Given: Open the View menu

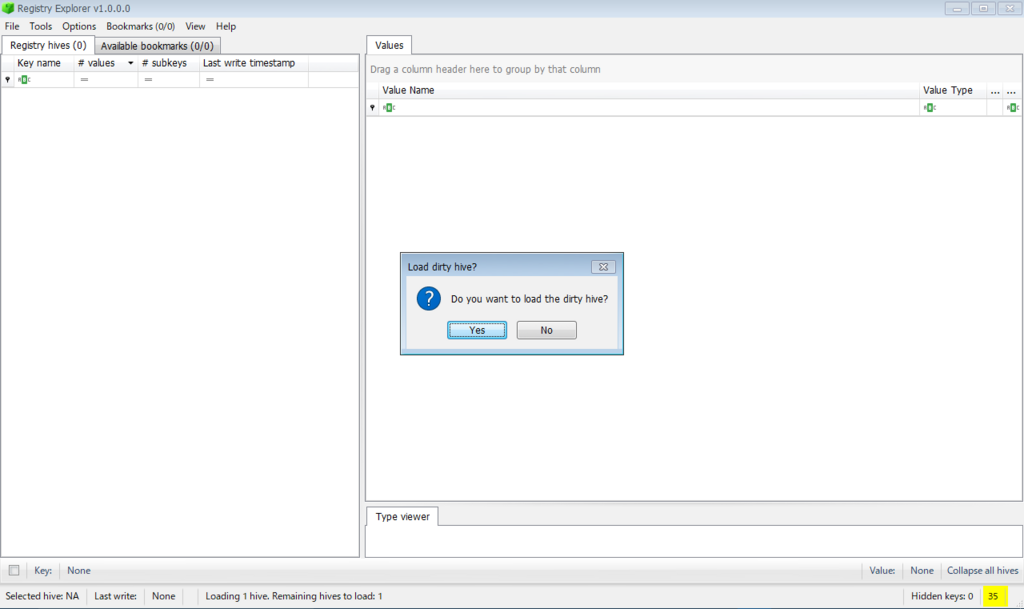Looking at the screenshot, I should click(x=195, y=26).
